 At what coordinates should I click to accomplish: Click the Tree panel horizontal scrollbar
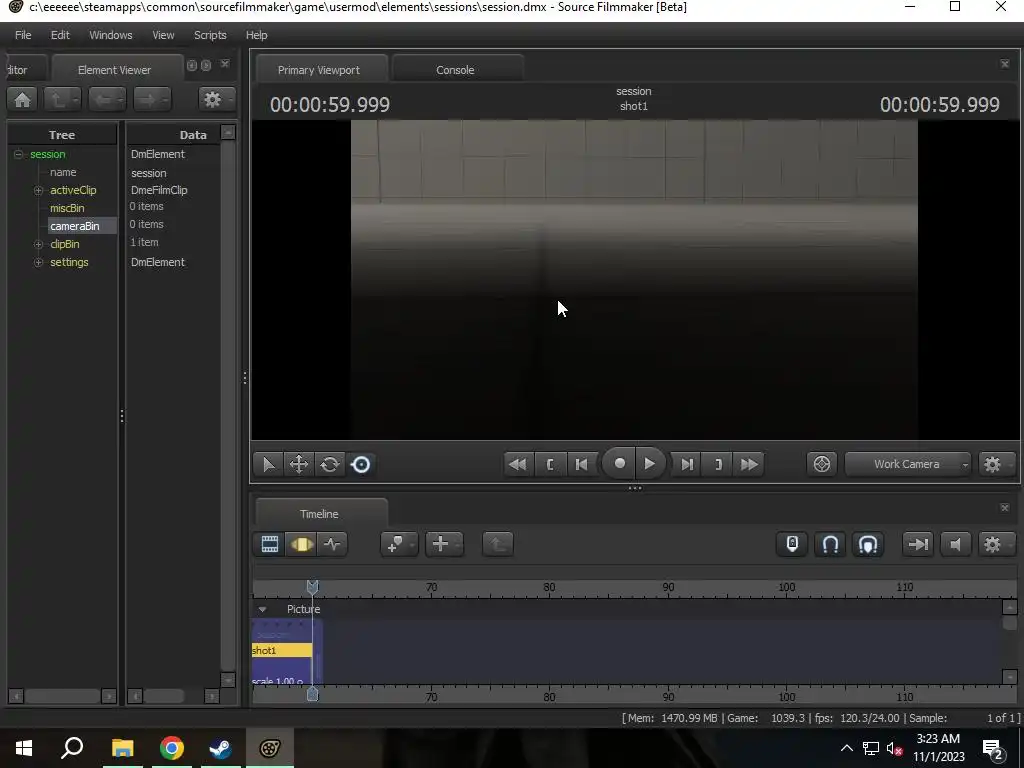tap(63, 696)
